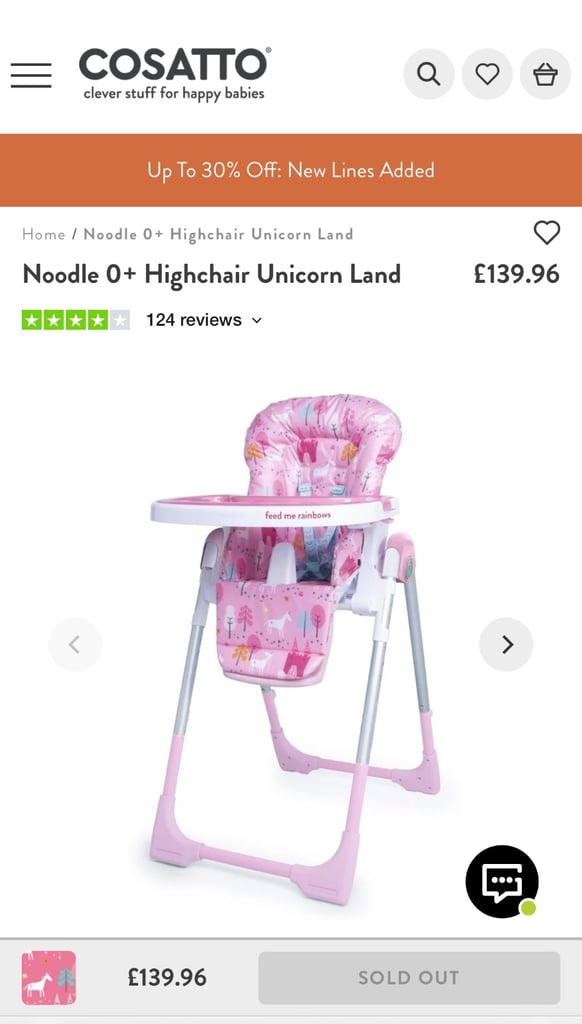Open Up To 30% Off promotion banner
This screenshot has width=582, height=1024.
click(x=291, y=170)
